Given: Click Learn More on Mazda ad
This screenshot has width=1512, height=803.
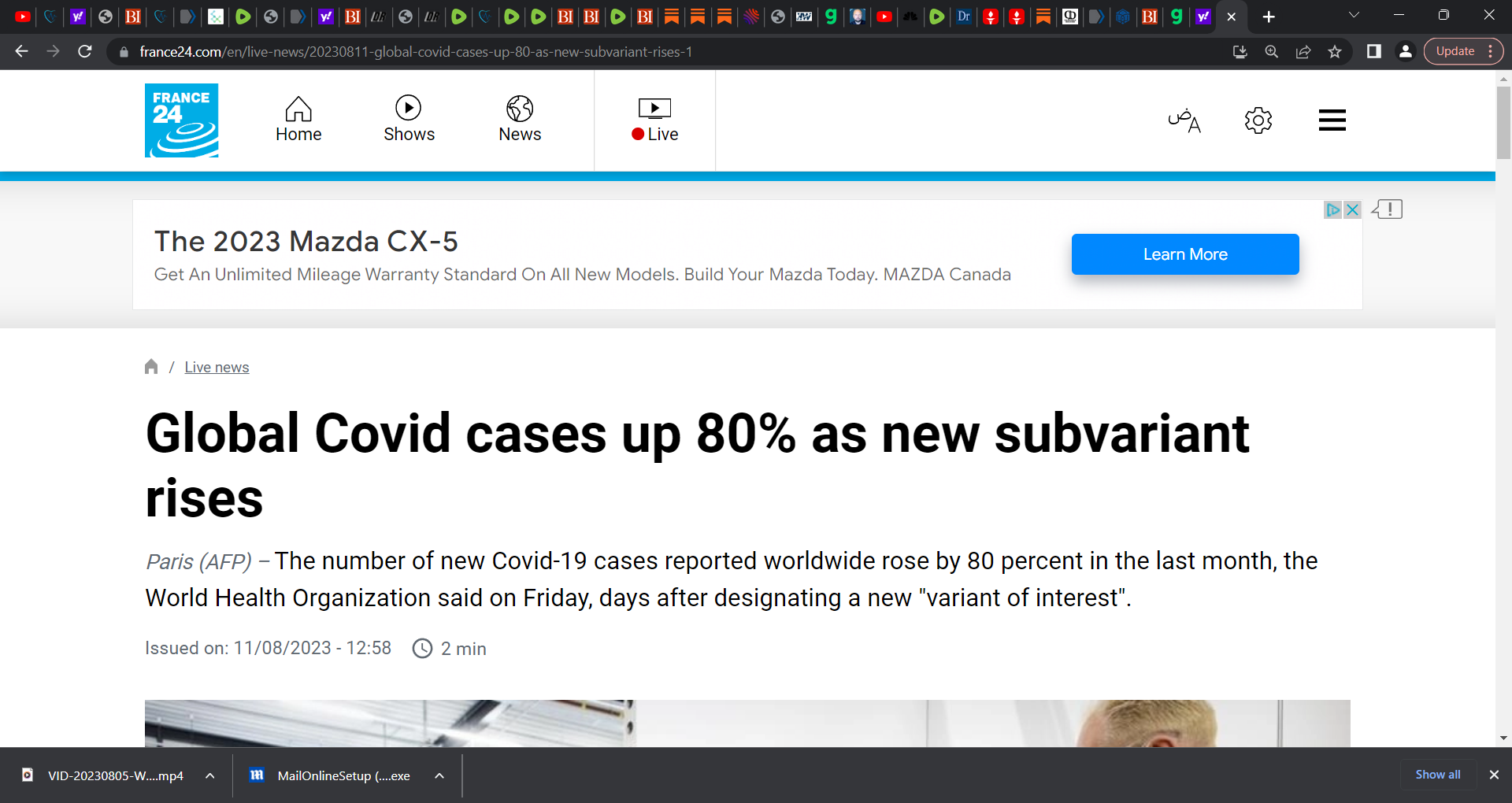Looking at the screenshot, I should (1185, 254).
